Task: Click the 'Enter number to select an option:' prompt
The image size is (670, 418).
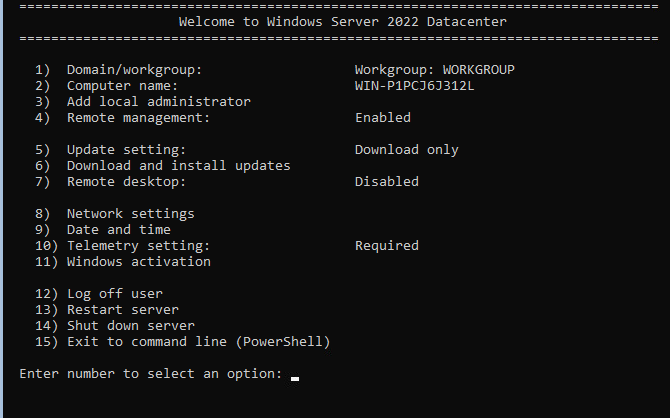Action: [151, 374]
